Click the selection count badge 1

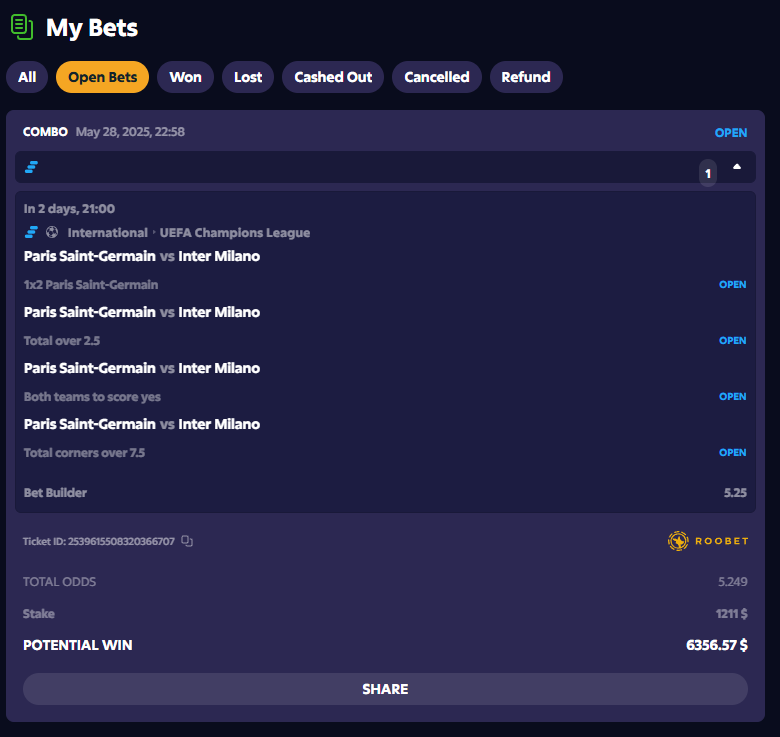point(708,174)
